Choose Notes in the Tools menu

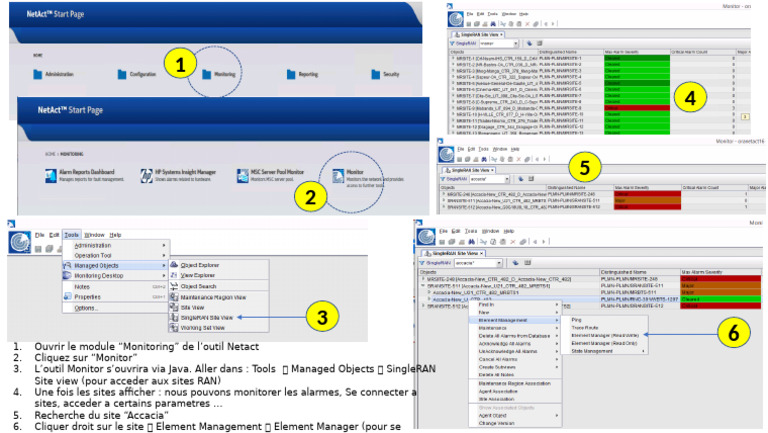116,287
